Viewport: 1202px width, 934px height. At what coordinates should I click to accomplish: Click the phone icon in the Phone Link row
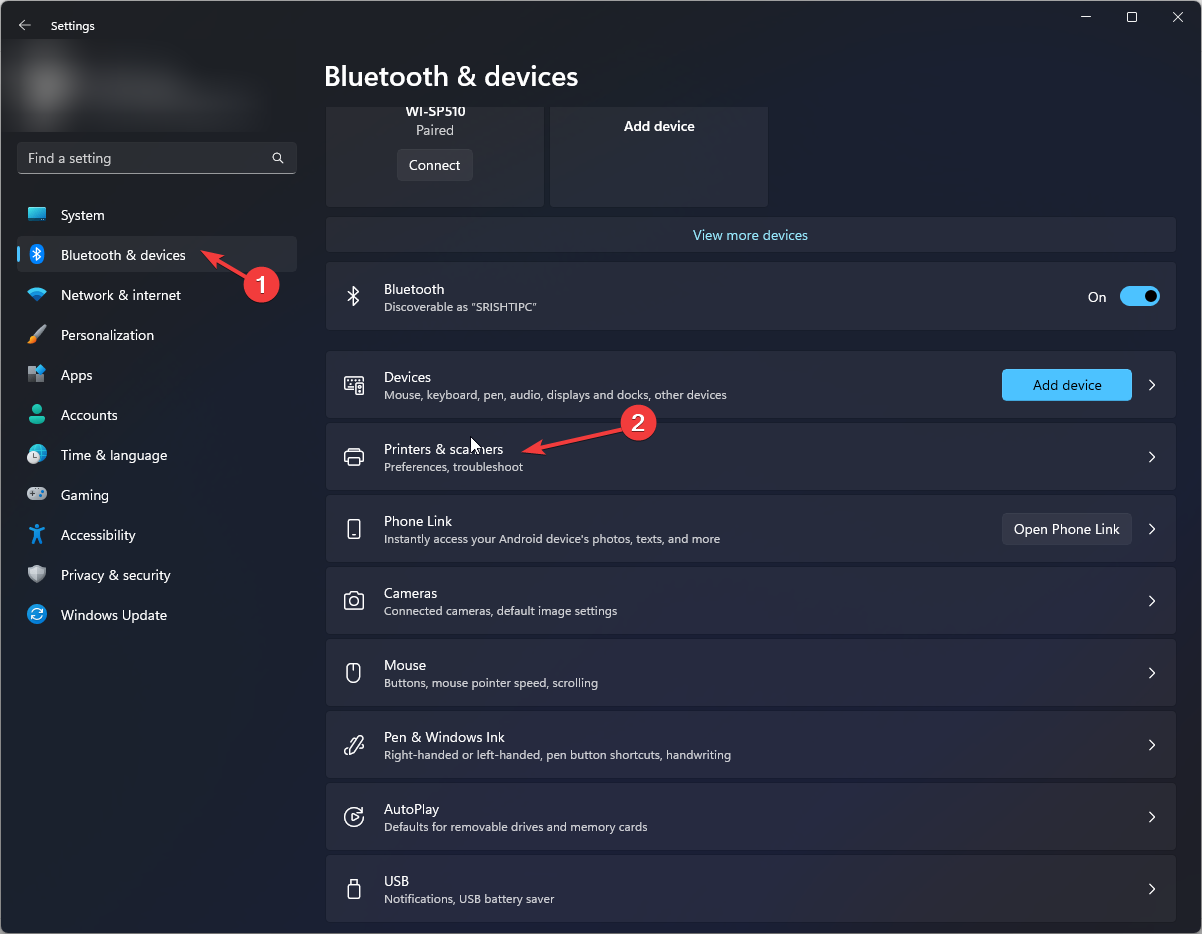pos(354,529)
